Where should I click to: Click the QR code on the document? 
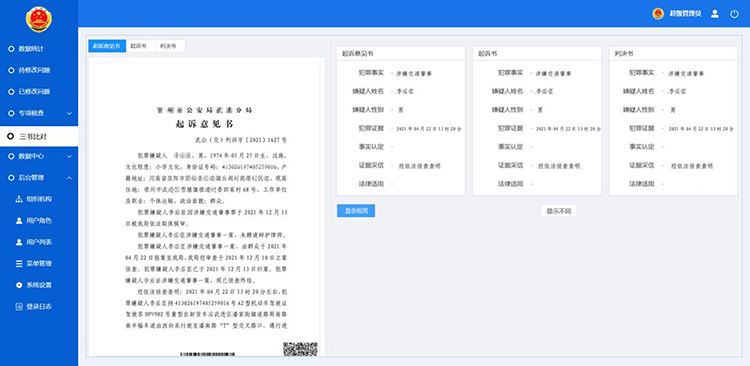[x=300, y=349]
